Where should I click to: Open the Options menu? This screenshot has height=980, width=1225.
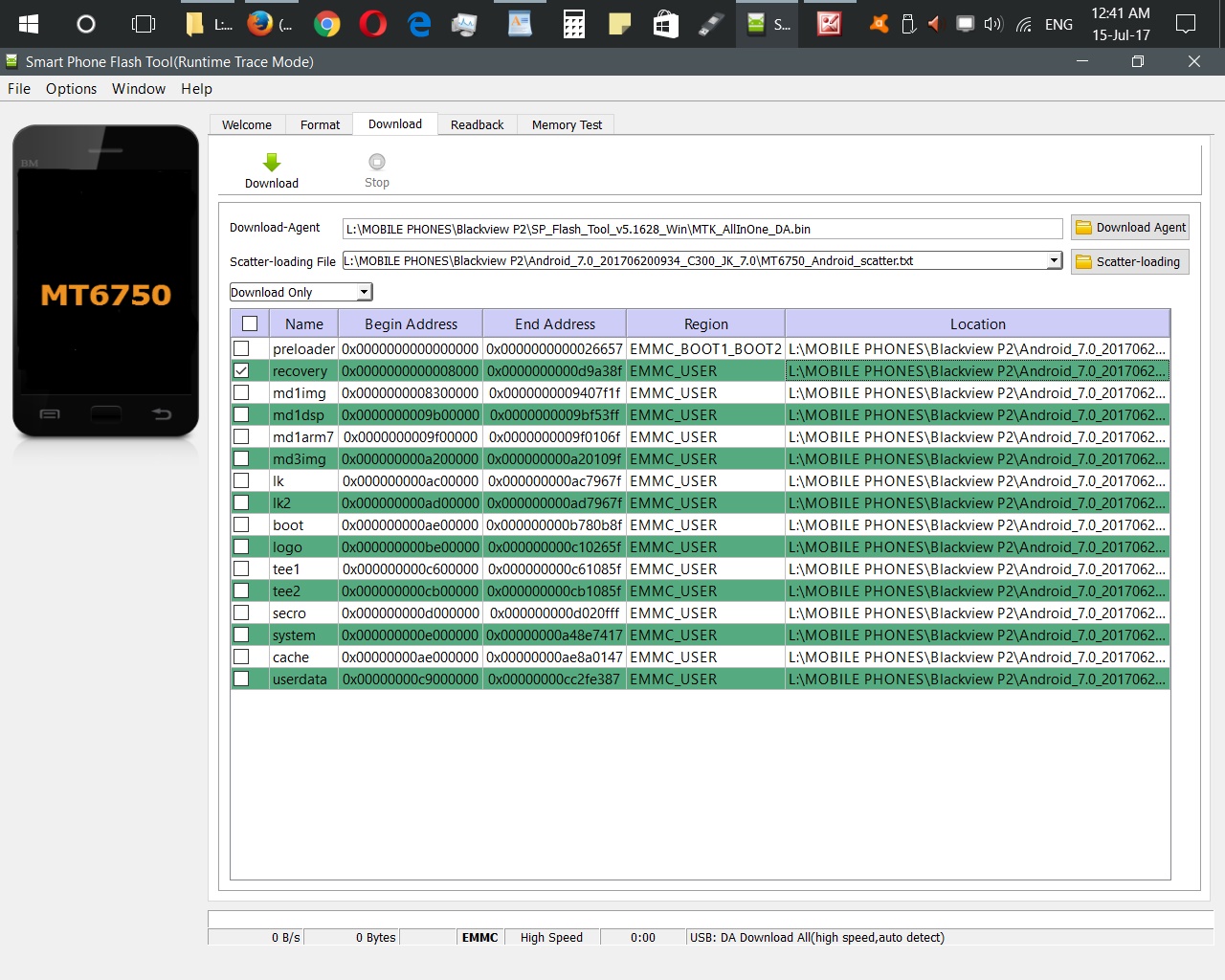point(71,89)
